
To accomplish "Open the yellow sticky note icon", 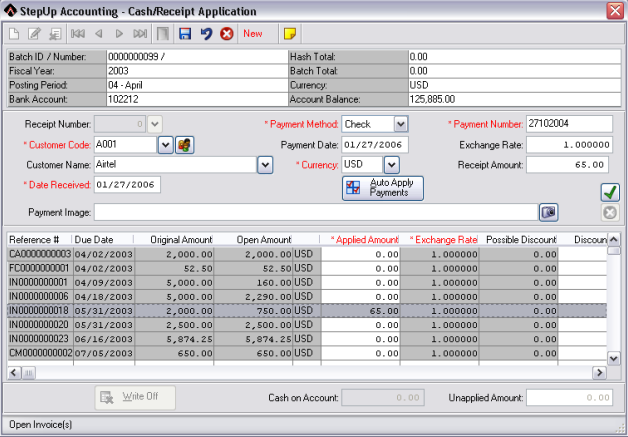I will click(290, 34).
